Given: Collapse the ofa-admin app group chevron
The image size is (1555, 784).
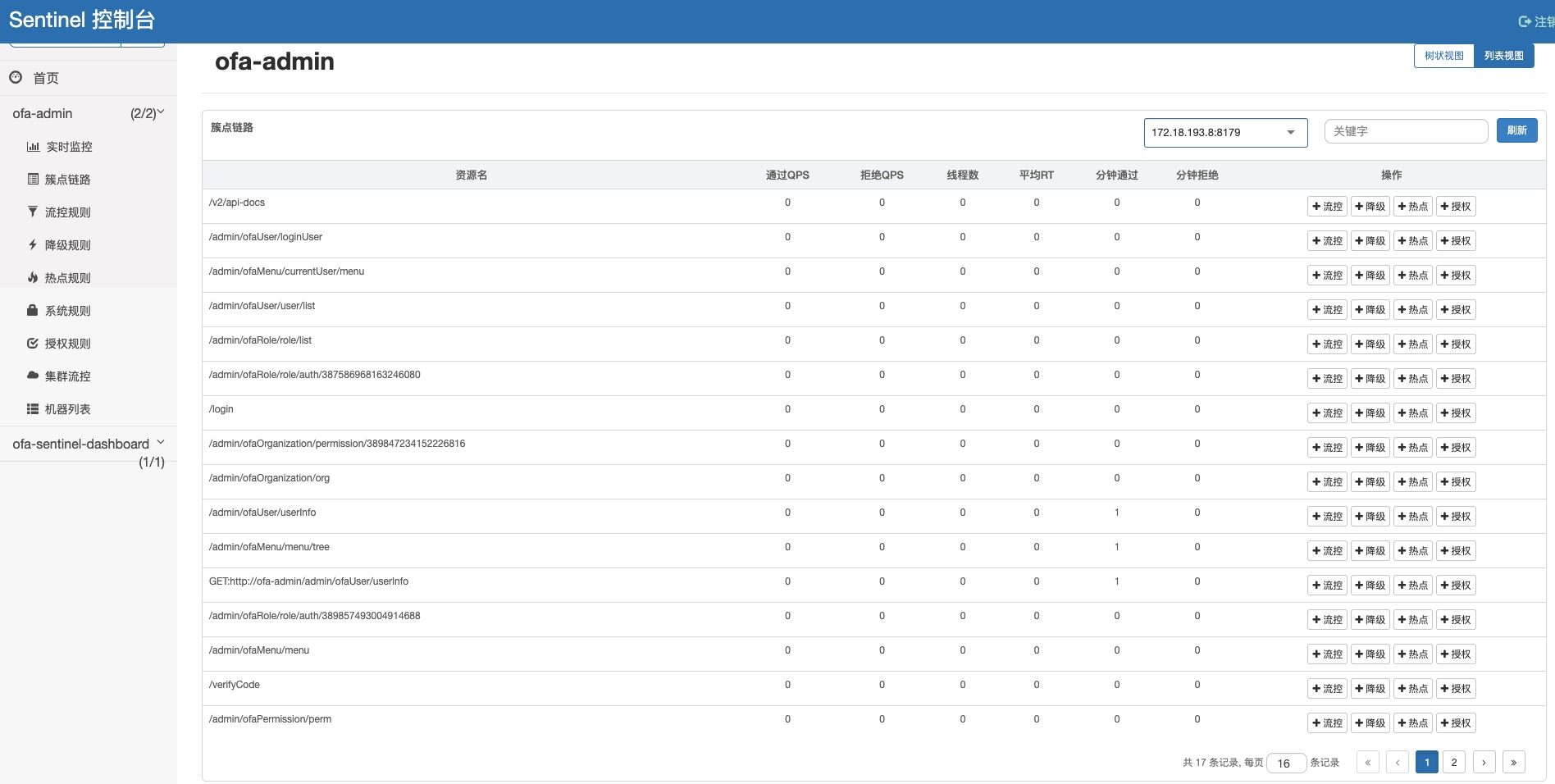Looking at the screenshot, I should pyautogui.click(x=161, y=112).
